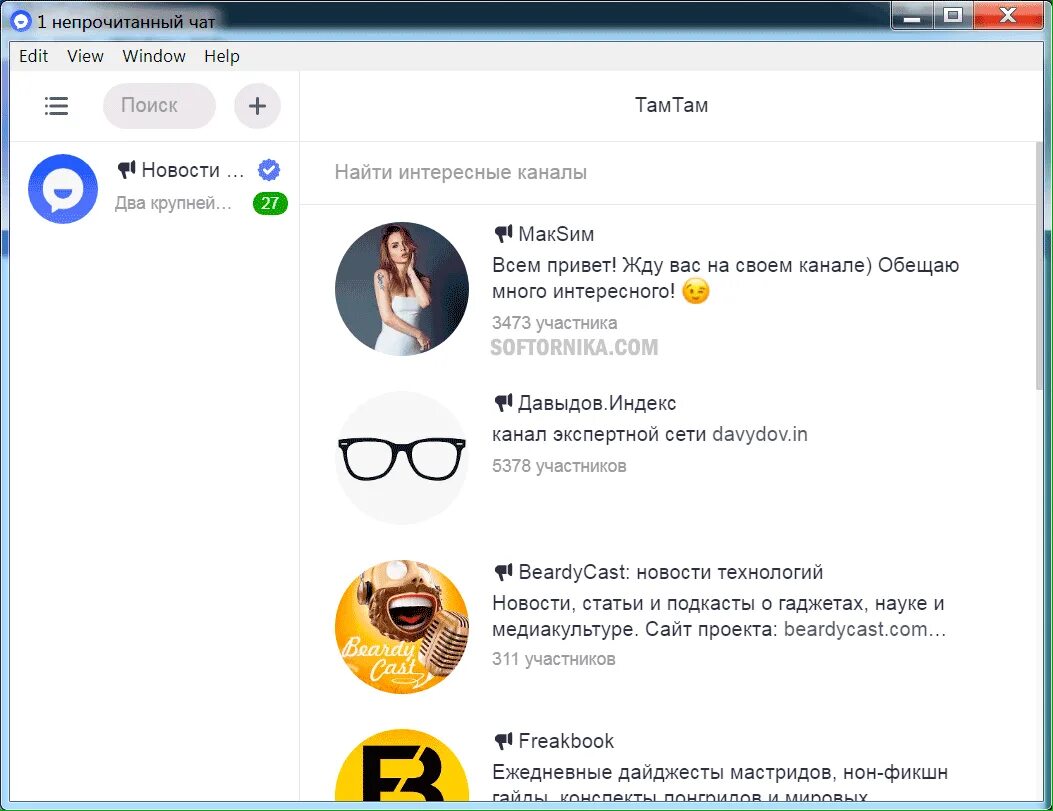Open the Edit menu
The height and width of the screenshot is (811, 1053).
(34, 56)
